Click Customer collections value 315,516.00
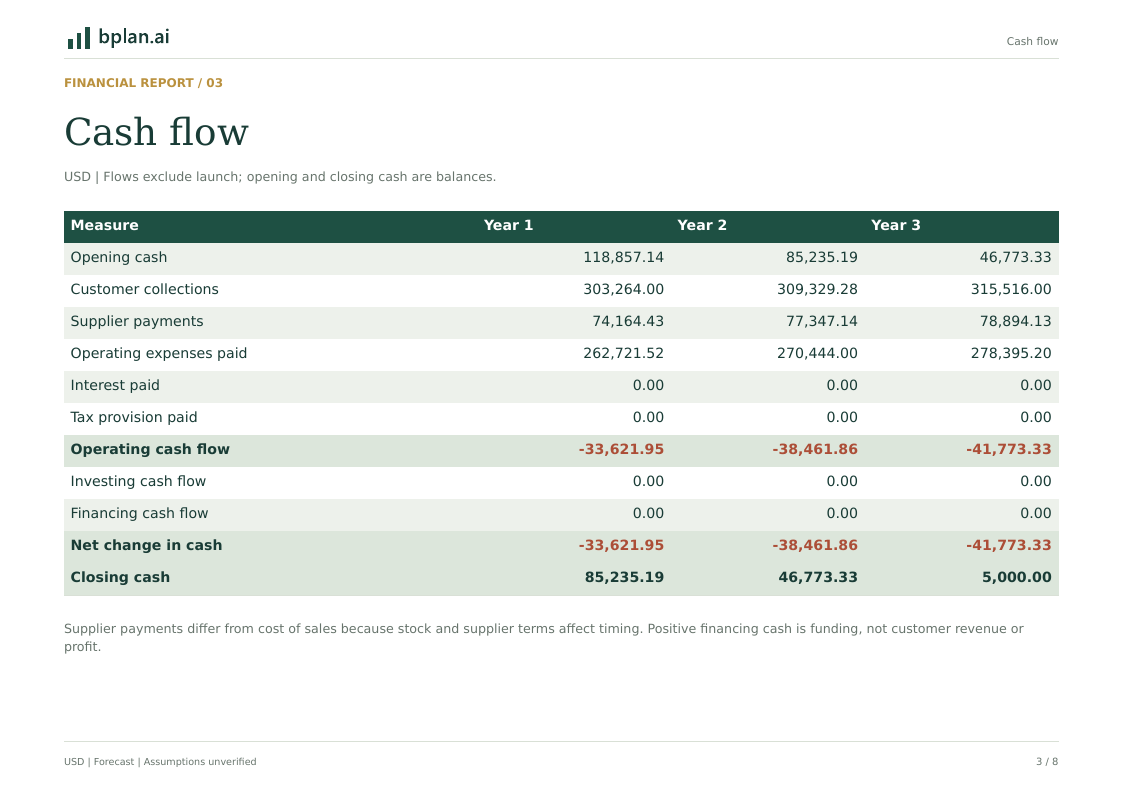This screenshot has height=794, width=1123. pyautogui.click(x=1011, y=290)
